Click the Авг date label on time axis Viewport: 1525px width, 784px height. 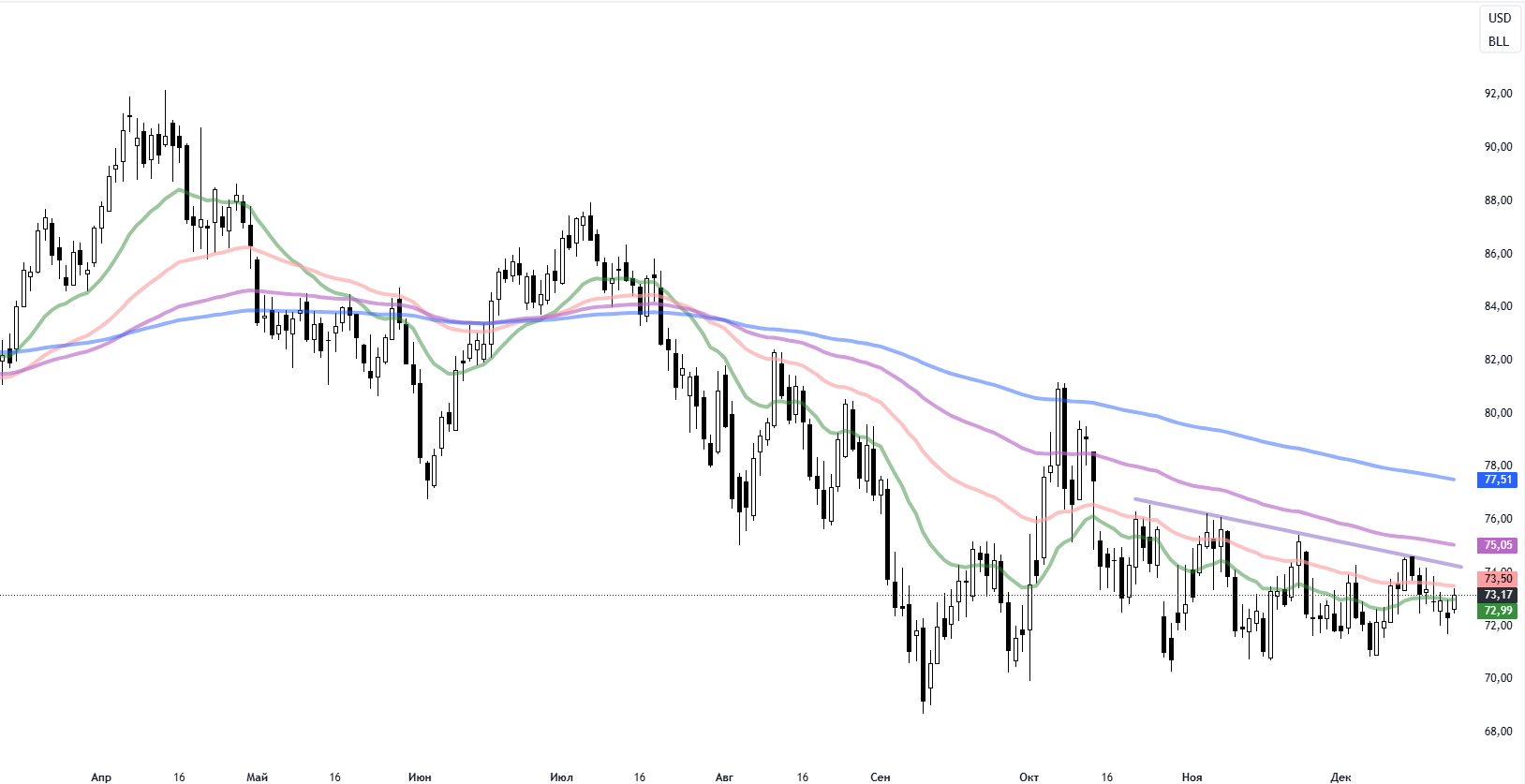(724, 777)
